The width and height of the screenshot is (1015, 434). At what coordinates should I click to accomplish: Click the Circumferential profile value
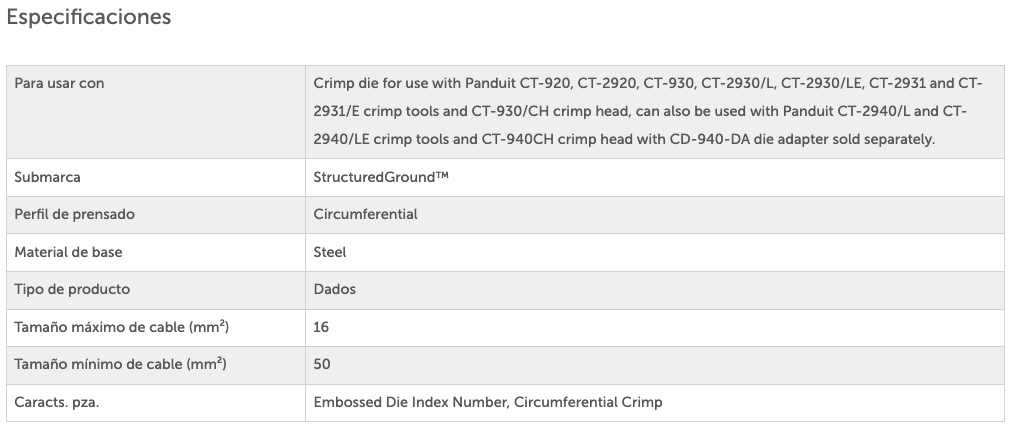(x=365, y=214)
